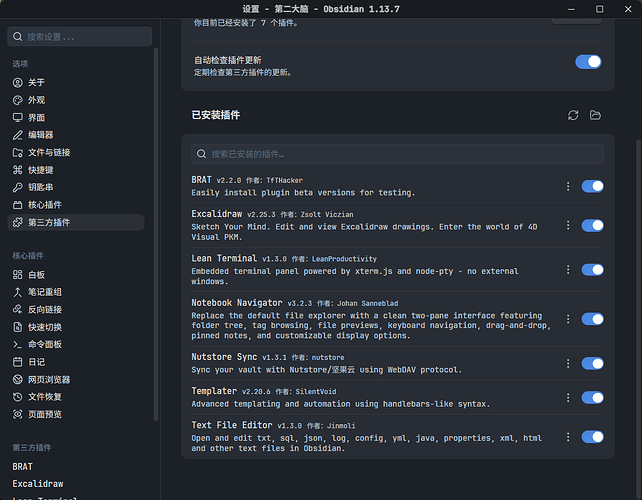642x500 pixels.
Task: Open the 关于 settings section
Action: 76,83
